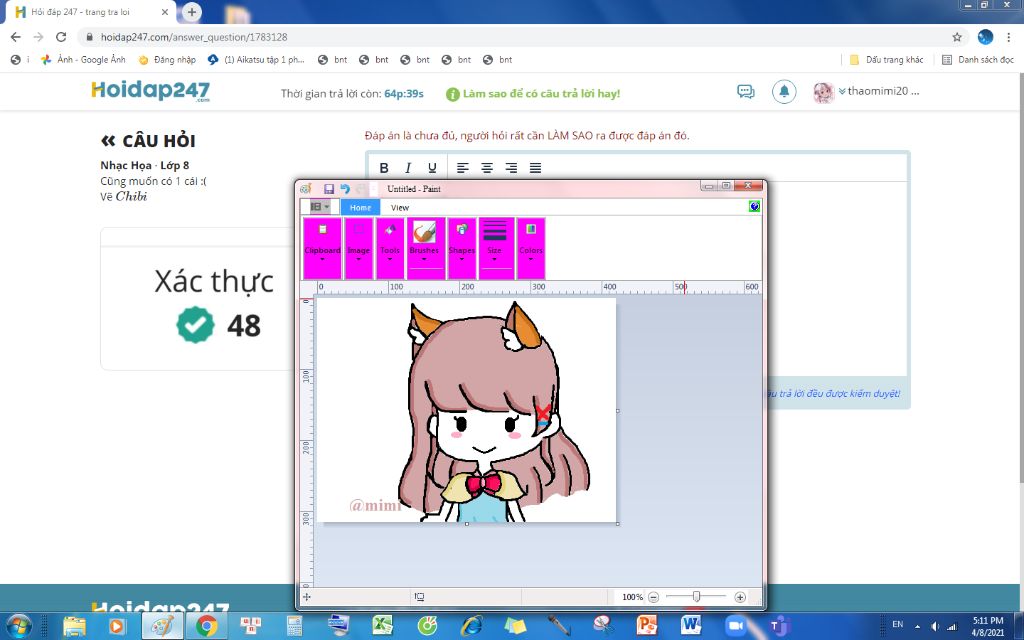The width and height of the screenshot is (1024, 640).
Task: Open Zoom from the taskbar
Action: pyautogui.click(x=735, y=626)
